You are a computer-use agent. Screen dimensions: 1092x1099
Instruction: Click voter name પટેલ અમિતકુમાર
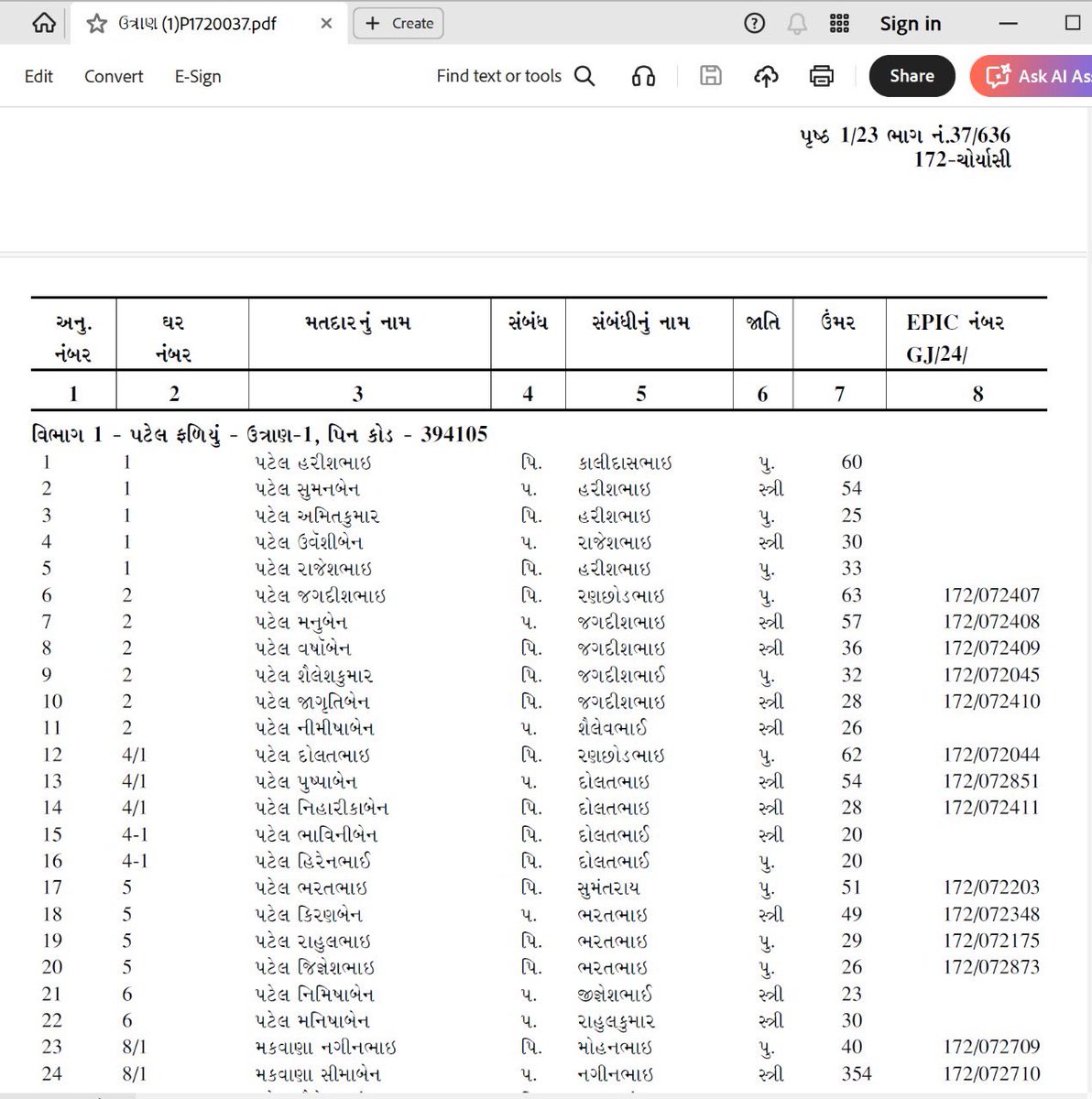click(x=317, y=516)
